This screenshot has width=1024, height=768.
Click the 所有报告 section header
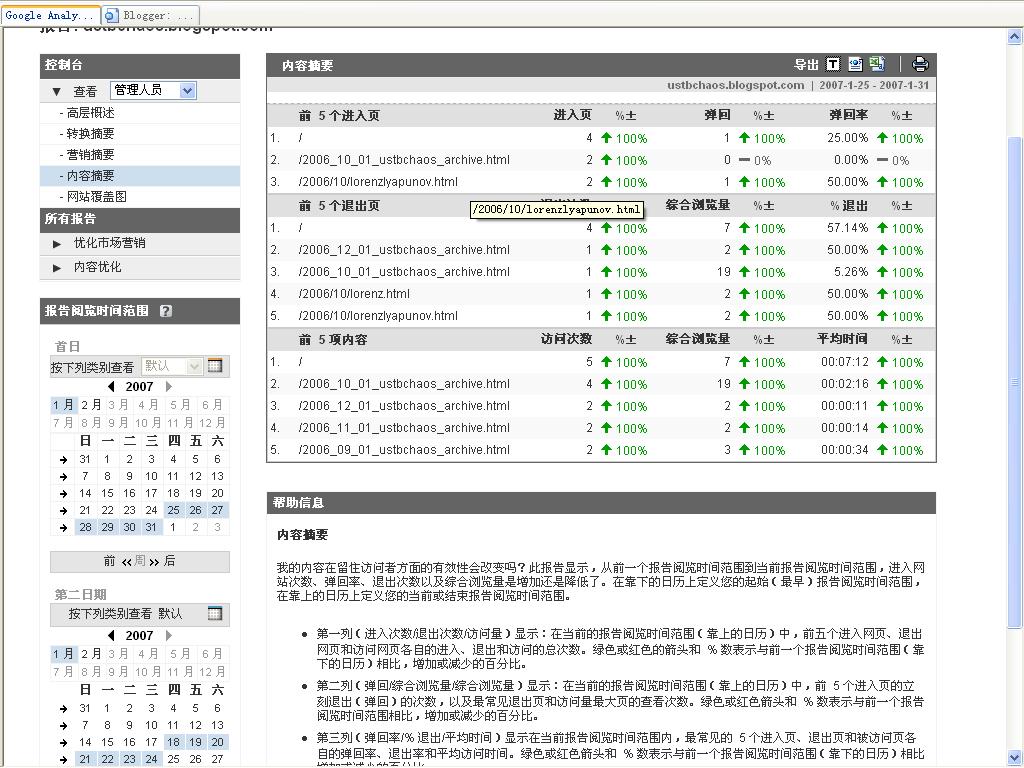pyautogui.click(x=140, y=219)
